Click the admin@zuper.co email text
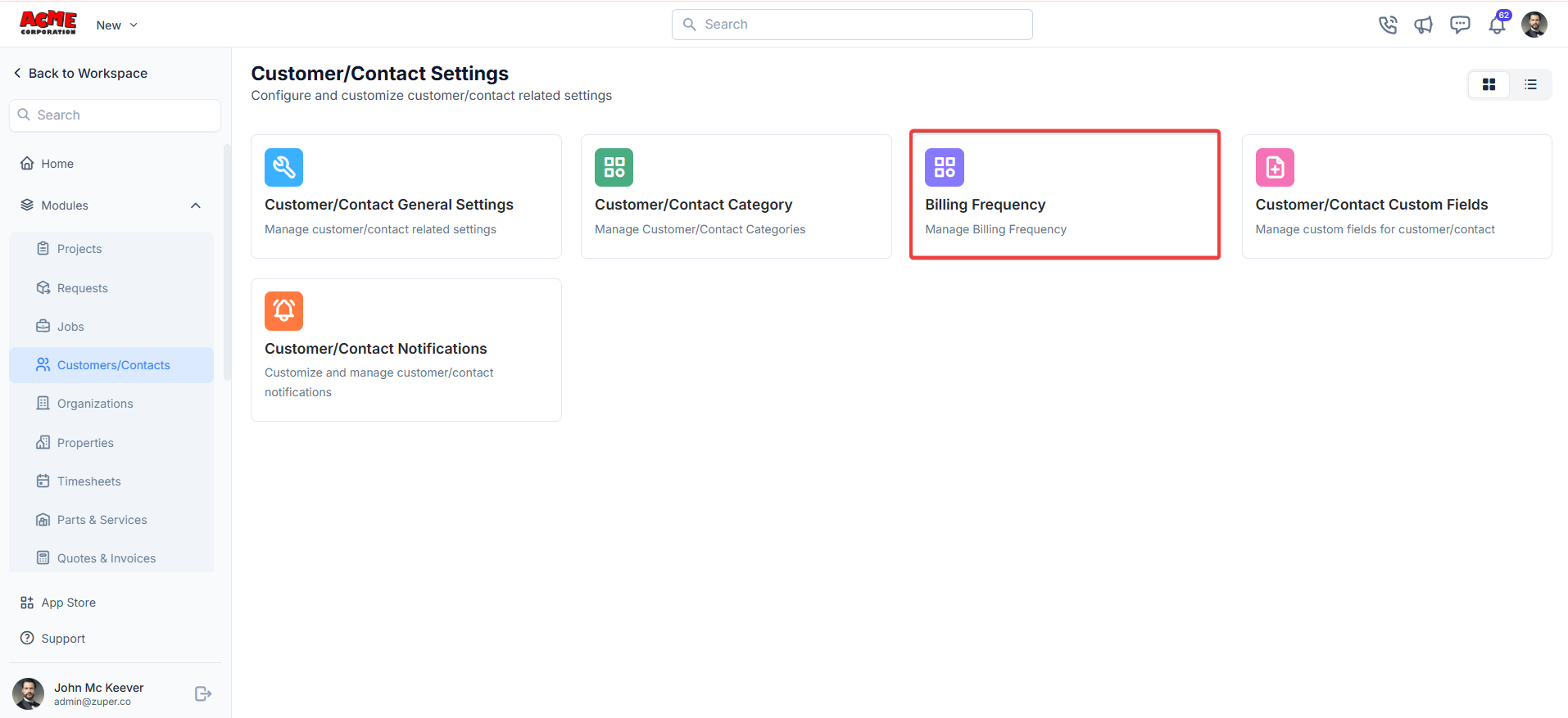The height and width of the screenshot is (718, 1568). [x=93, y=702]
